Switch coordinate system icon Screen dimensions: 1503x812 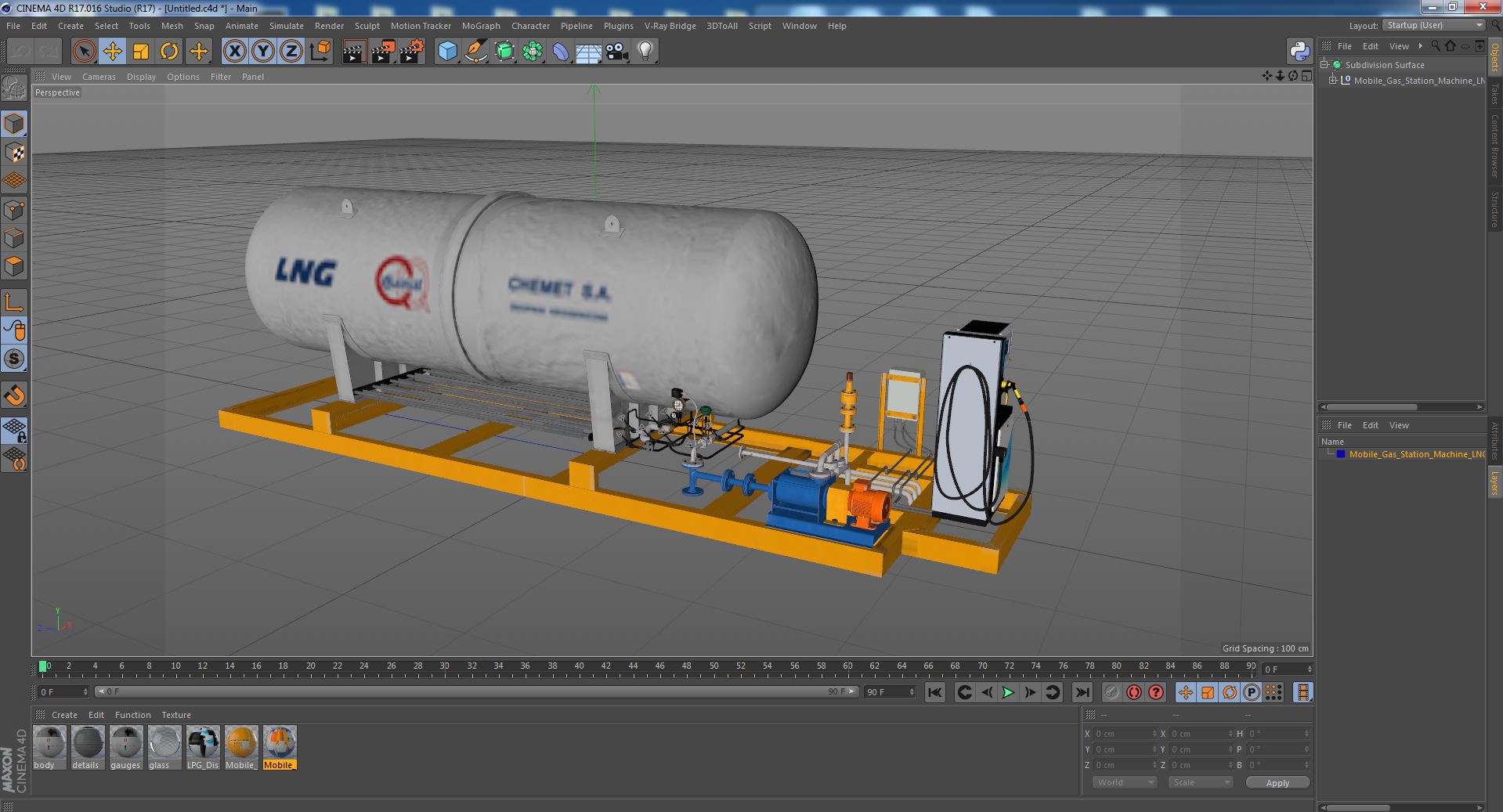click(320, 52)
